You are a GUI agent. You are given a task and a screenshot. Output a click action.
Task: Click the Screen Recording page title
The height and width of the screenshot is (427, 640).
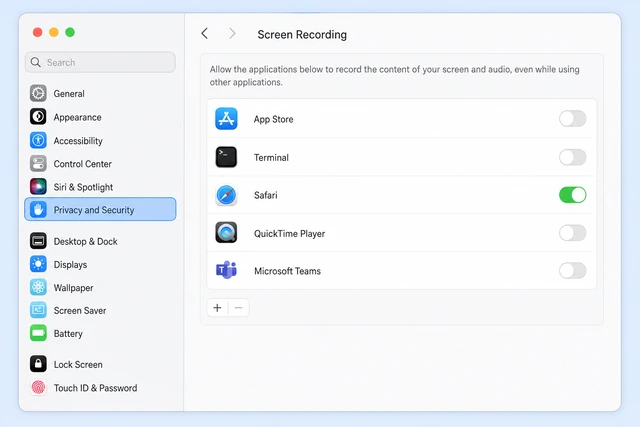302,35
